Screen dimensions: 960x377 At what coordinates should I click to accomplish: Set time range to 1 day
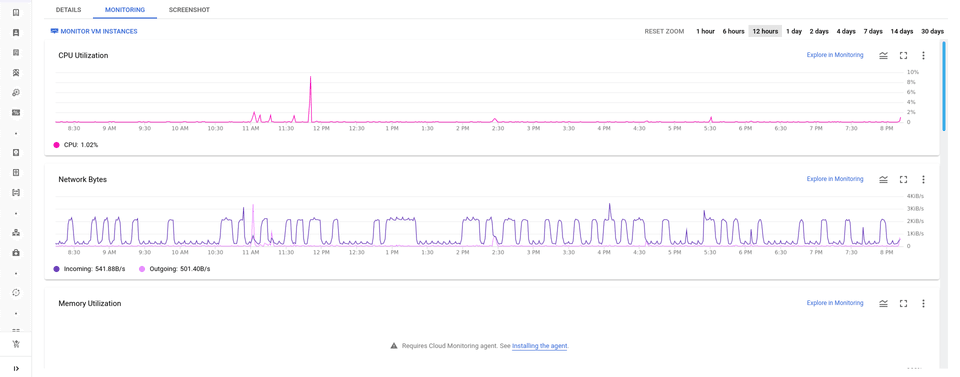(794, 31)
